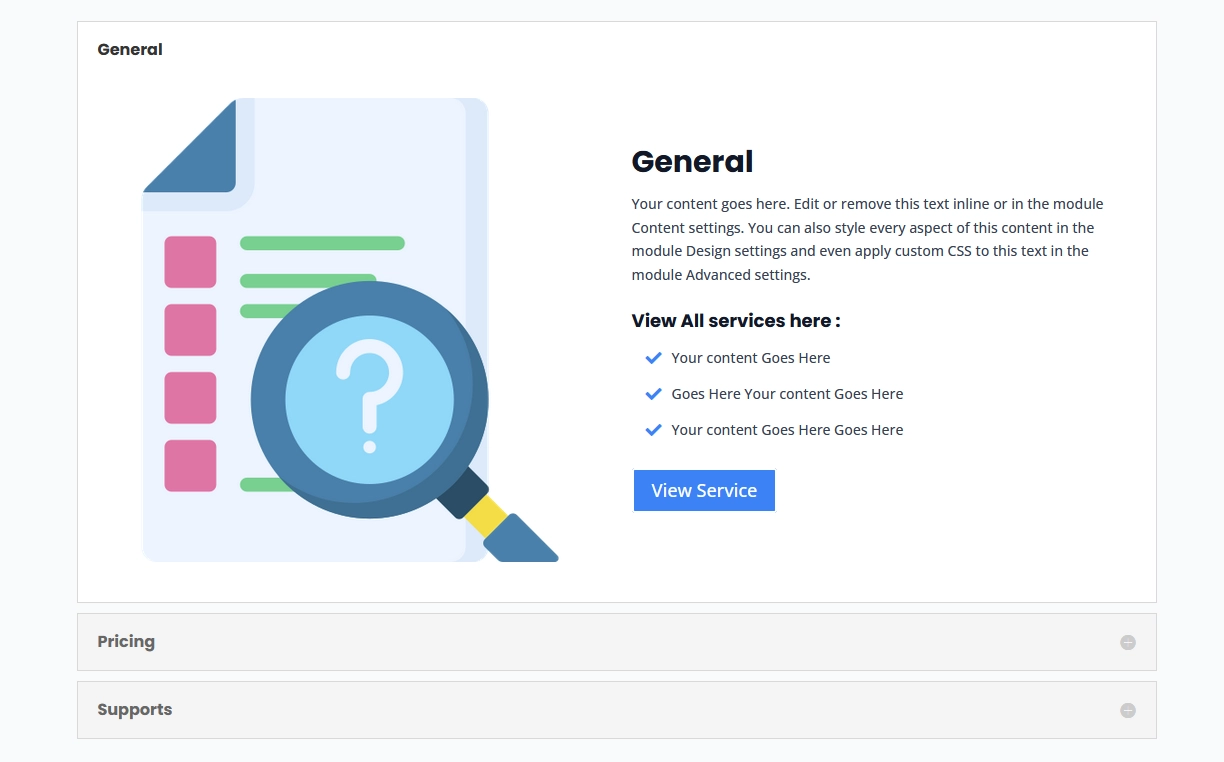The width and height of the screenshot is (1224, 762).
Task: Click the blue checkmark beside "Your content Goes Here"
Action: 653,357
